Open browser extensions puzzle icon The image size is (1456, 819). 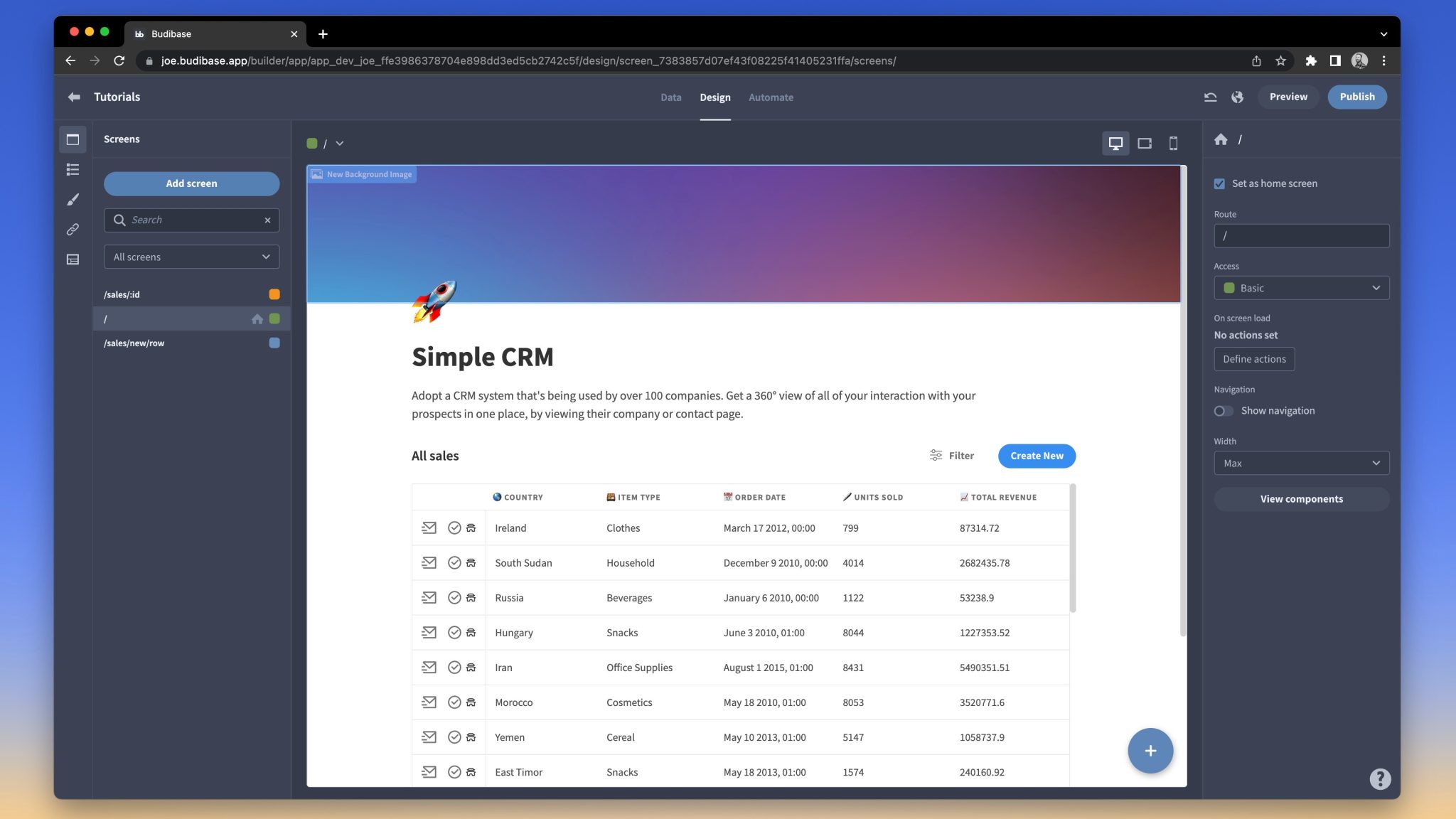point(1310,61)
